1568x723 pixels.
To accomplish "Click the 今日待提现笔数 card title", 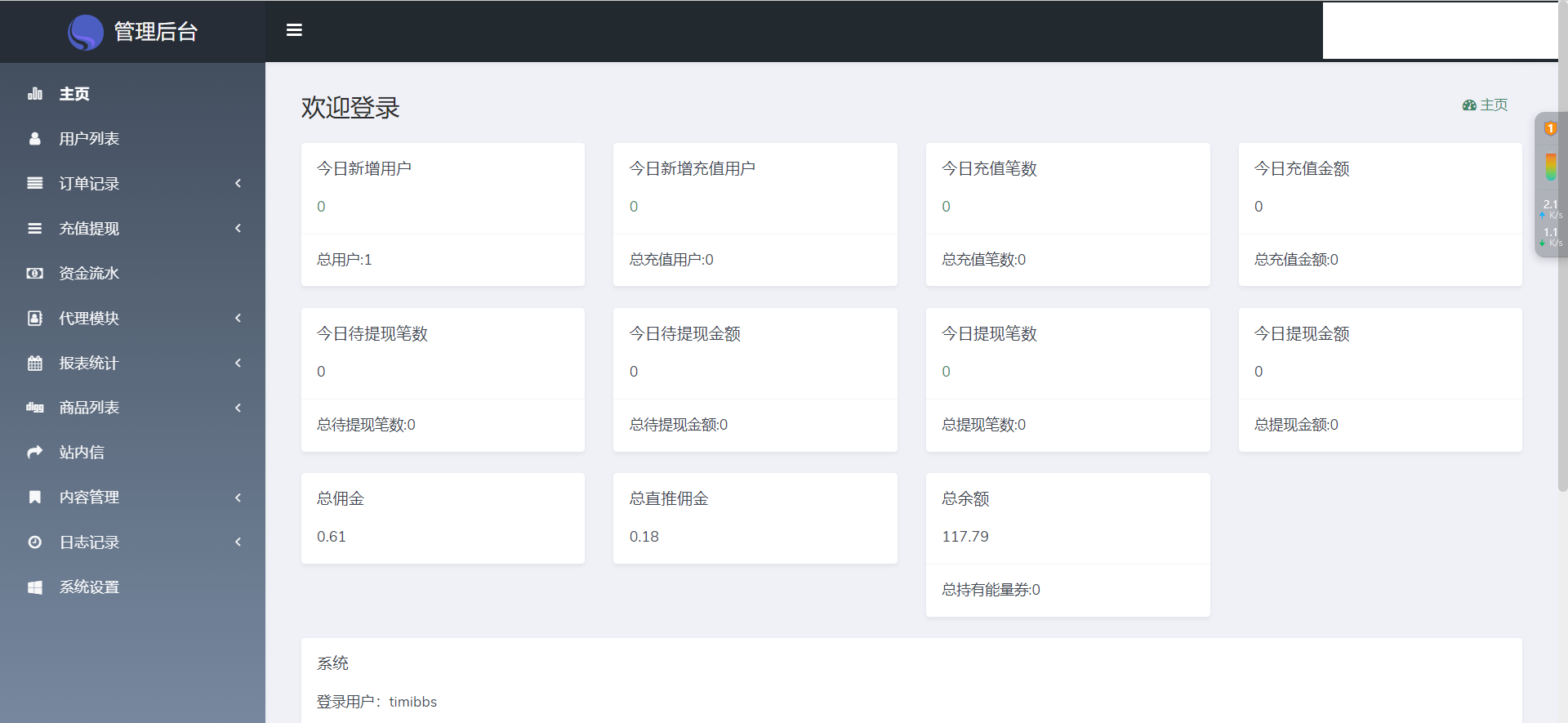I will [x=372, y=333].
